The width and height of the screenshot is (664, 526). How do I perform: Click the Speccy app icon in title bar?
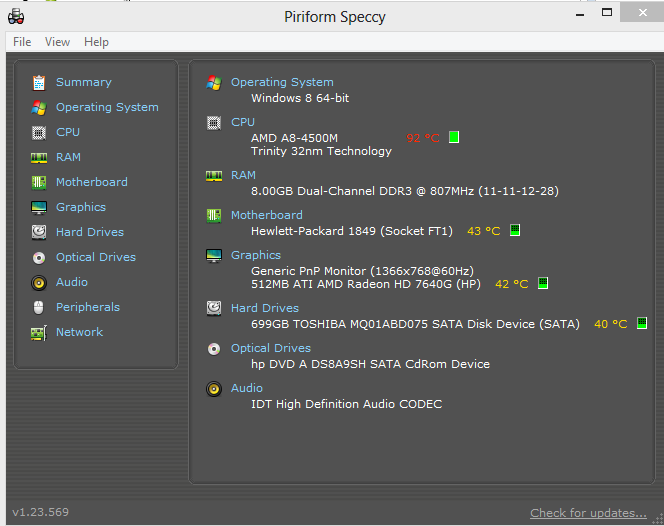pyautogui.click(x=16, y=17)
